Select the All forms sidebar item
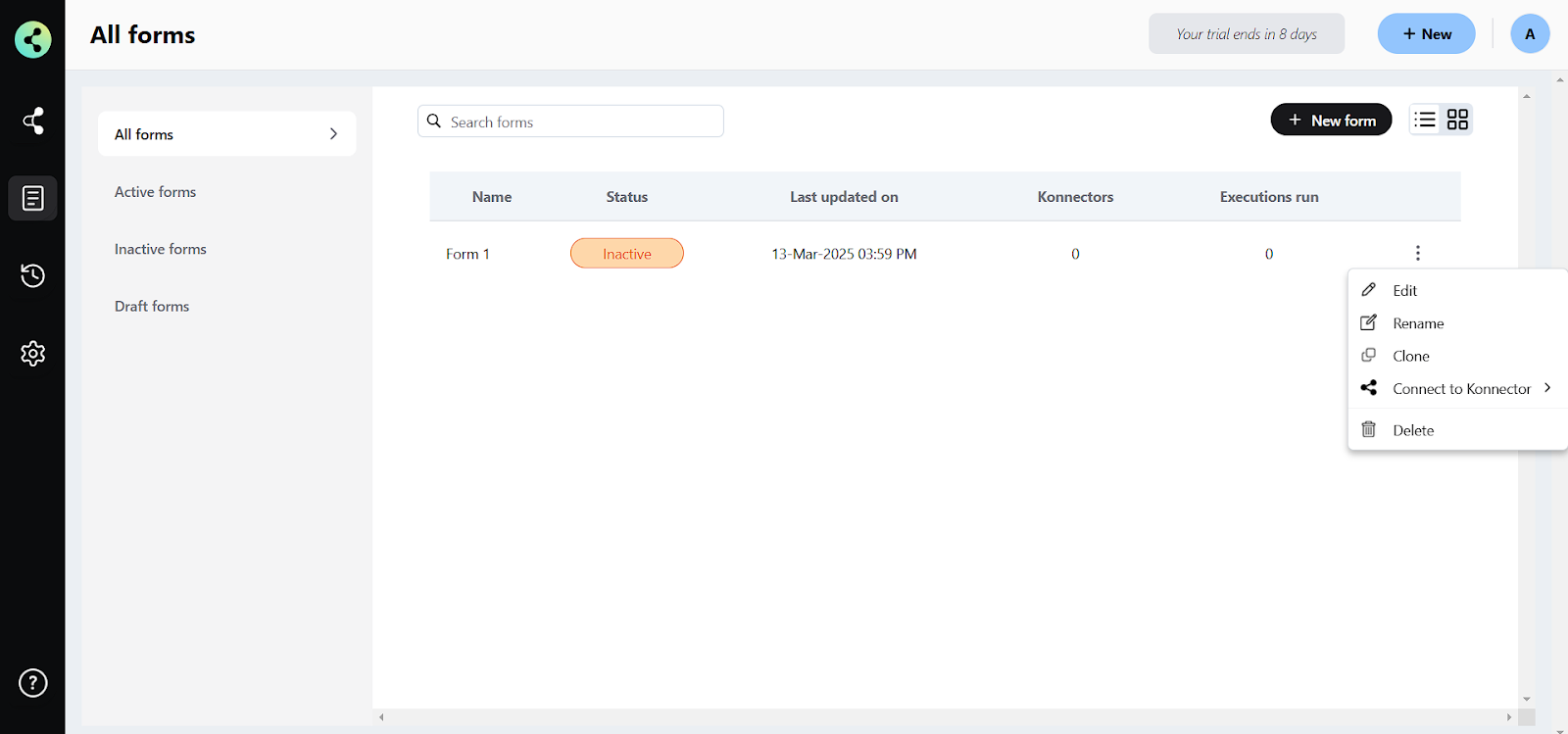This screenshot has width=1568, height=734. coord(226,133)
